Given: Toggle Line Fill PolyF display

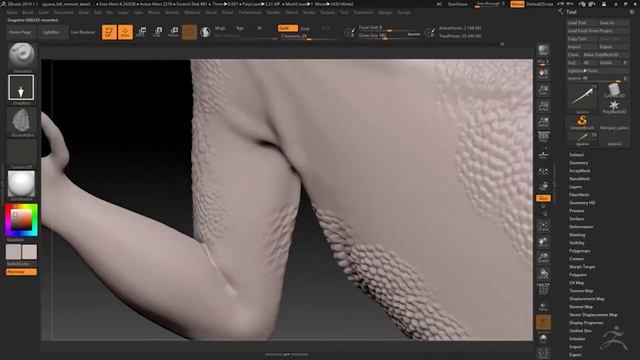Looking at the screenshot, I should click(543, 289).
